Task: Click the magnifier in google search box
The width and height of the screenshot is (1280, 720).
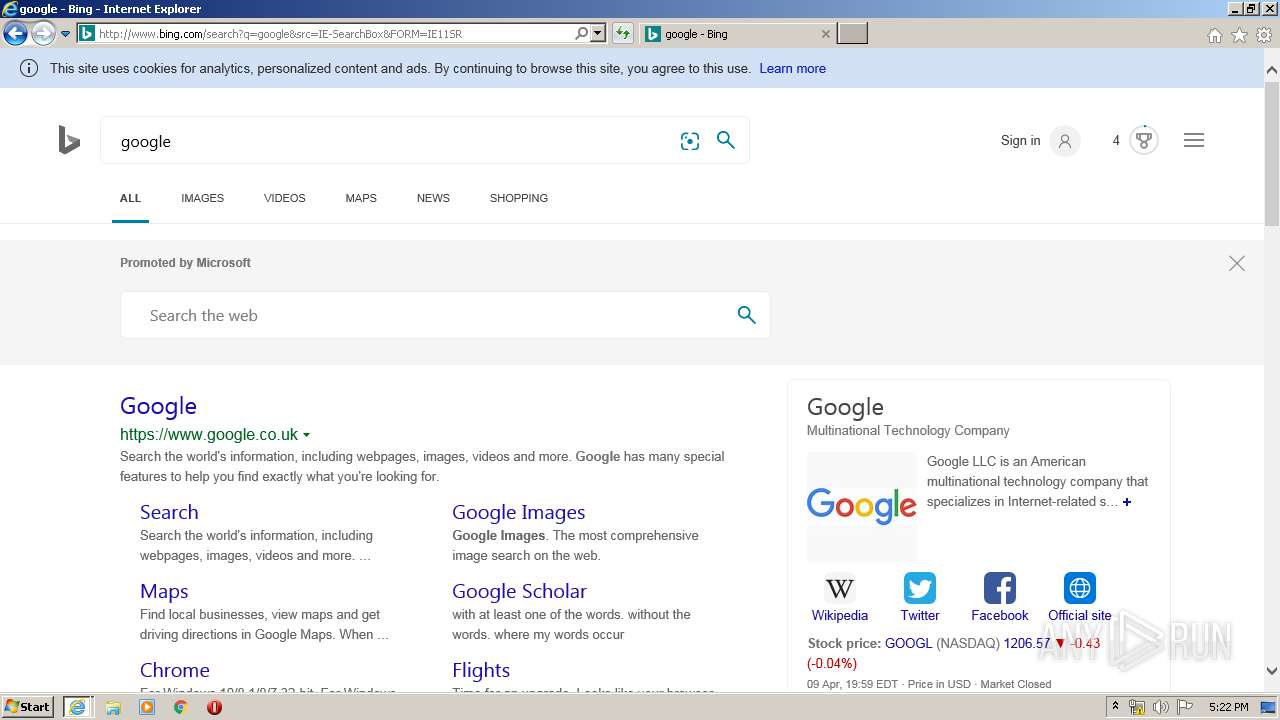Action: pyautogui.click(x=726, y=140)
